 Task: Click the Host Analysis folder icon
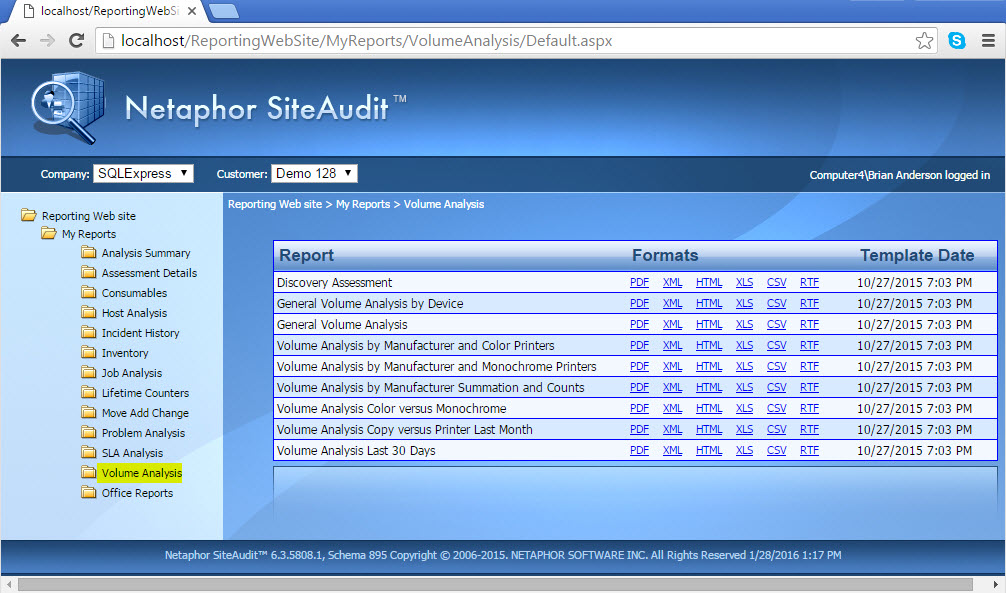tap(89, 312)
